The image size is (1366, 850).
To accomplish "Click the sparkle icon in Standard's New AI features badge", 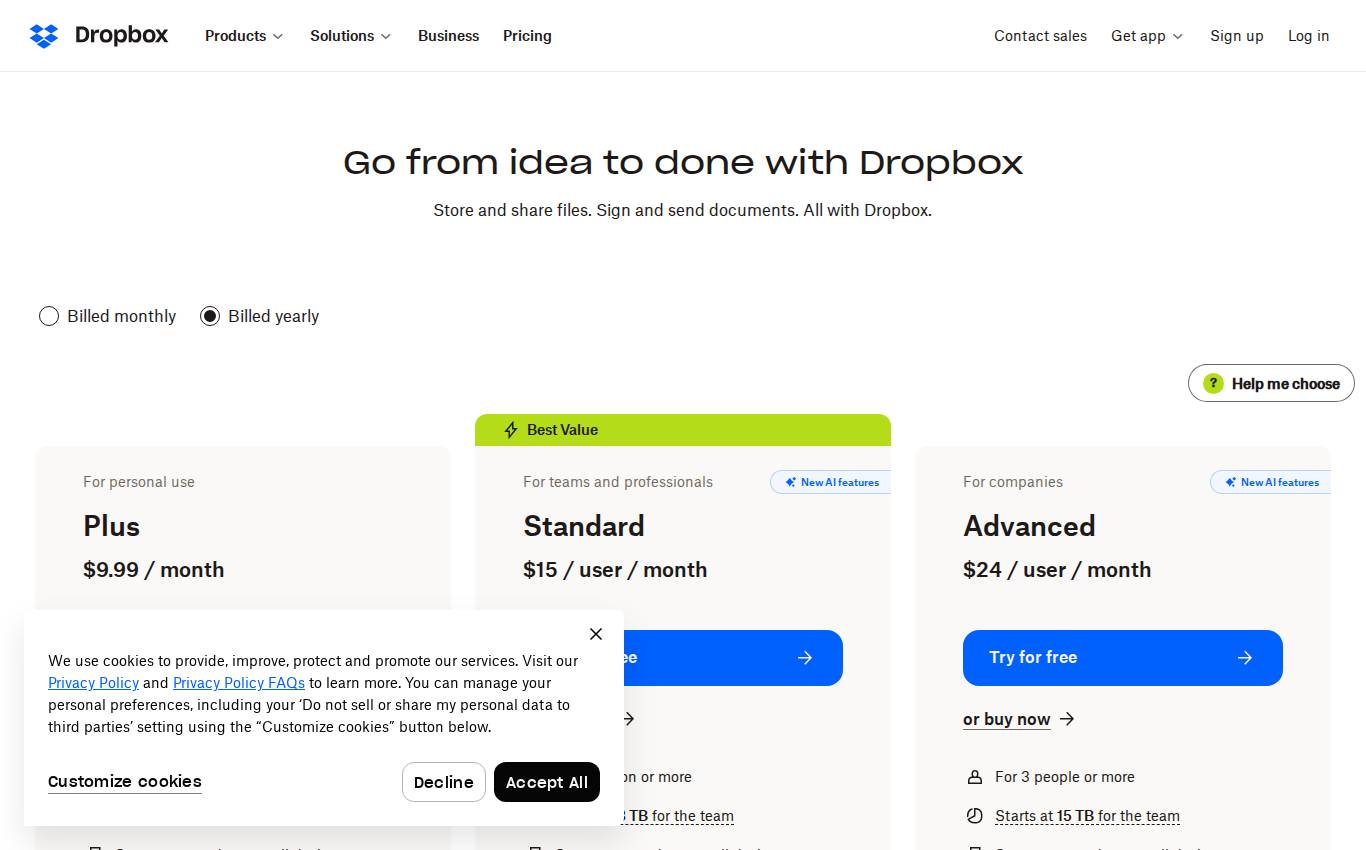I will [790, 482].
